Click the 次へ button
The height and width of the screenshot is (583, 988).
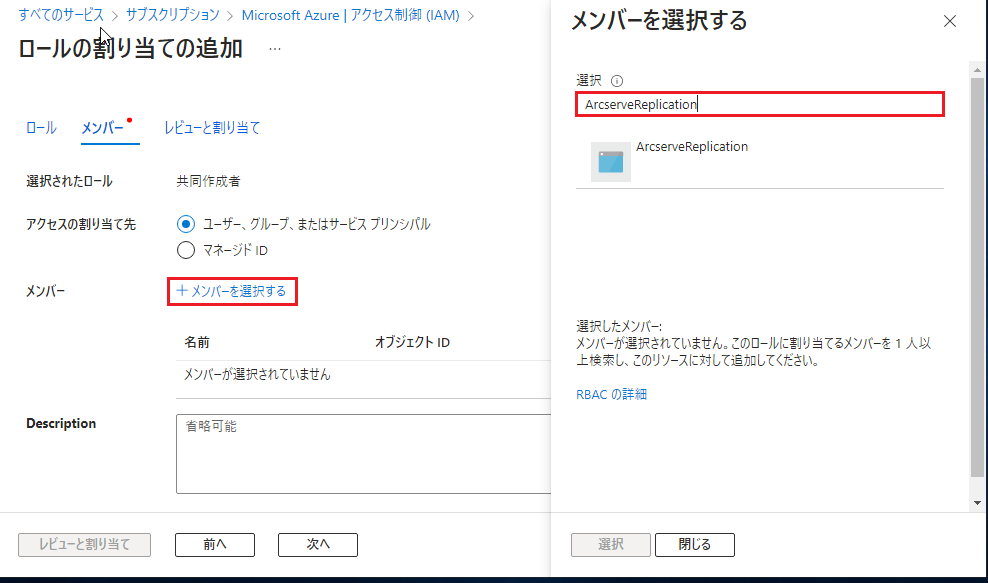318,545
